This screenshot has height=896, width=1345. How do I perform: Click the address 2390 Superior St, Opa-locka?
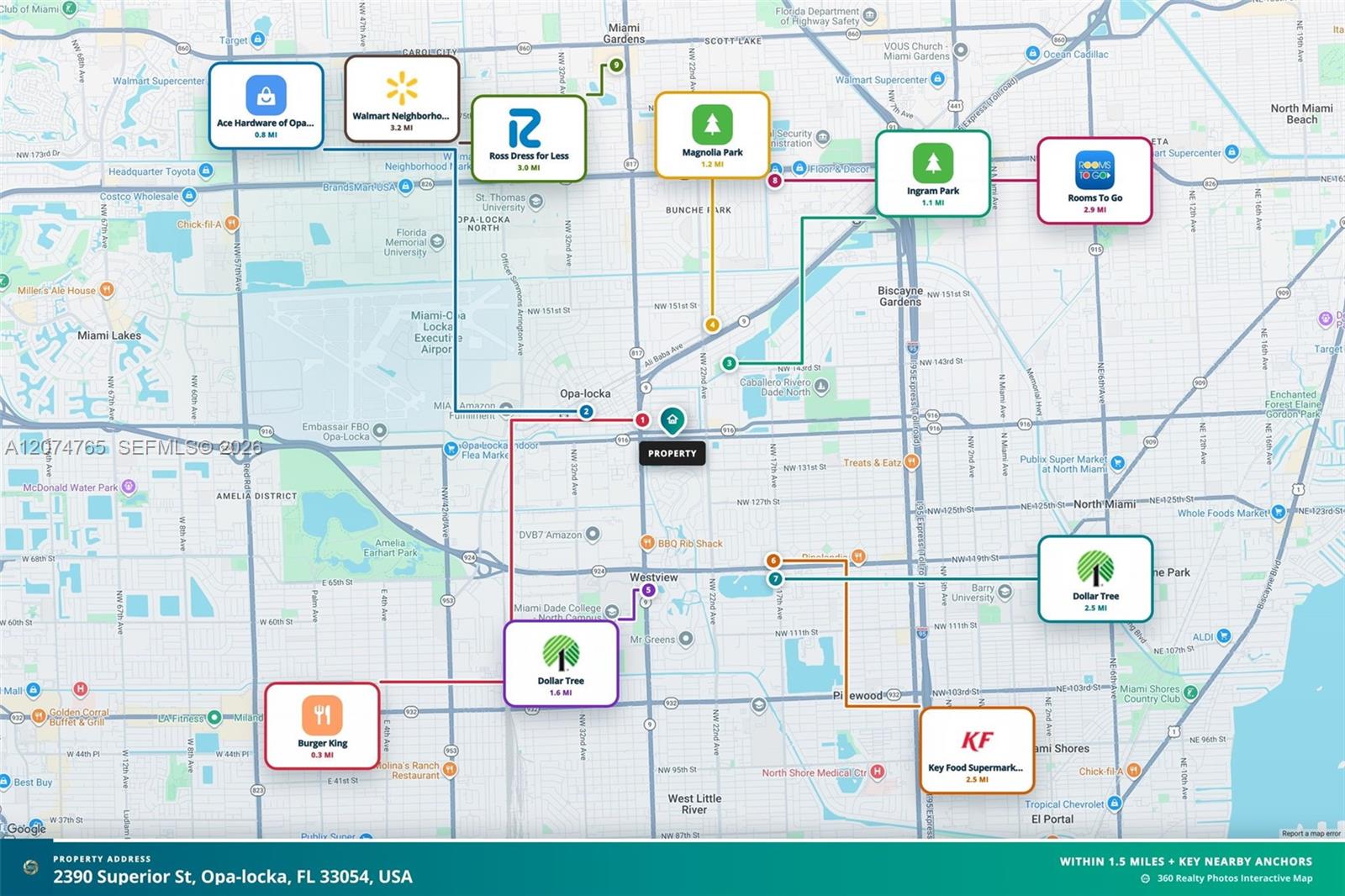pyautogui.click(x=233, y=877)
